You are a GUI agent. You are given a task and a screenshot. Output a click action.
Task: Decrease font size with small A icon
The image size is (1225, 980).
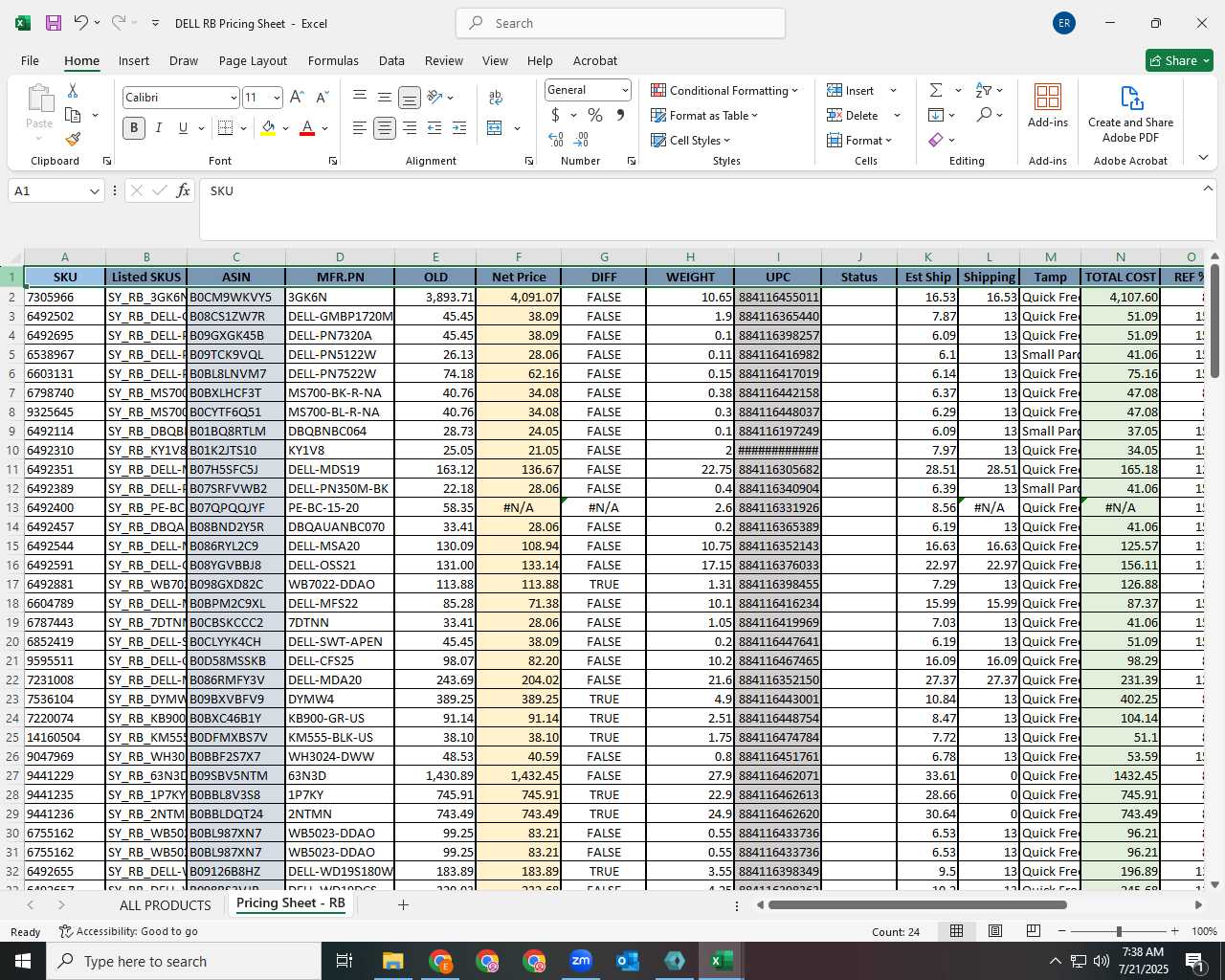(322, 97)
